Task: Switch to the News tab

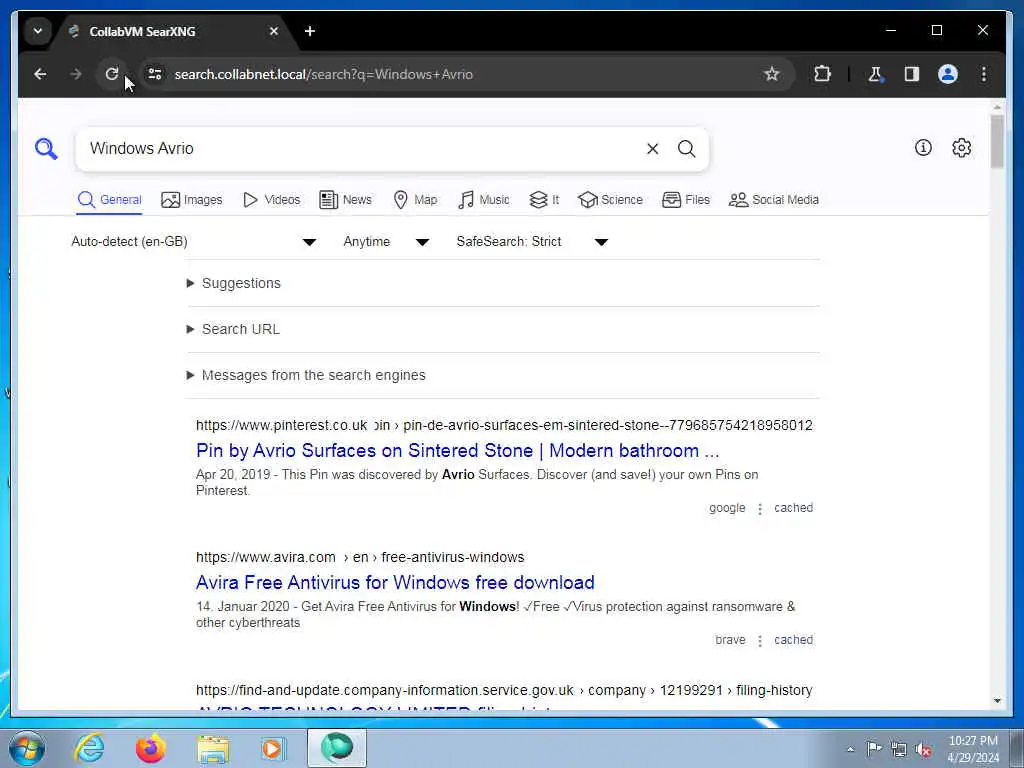Action: click(345, 200)
